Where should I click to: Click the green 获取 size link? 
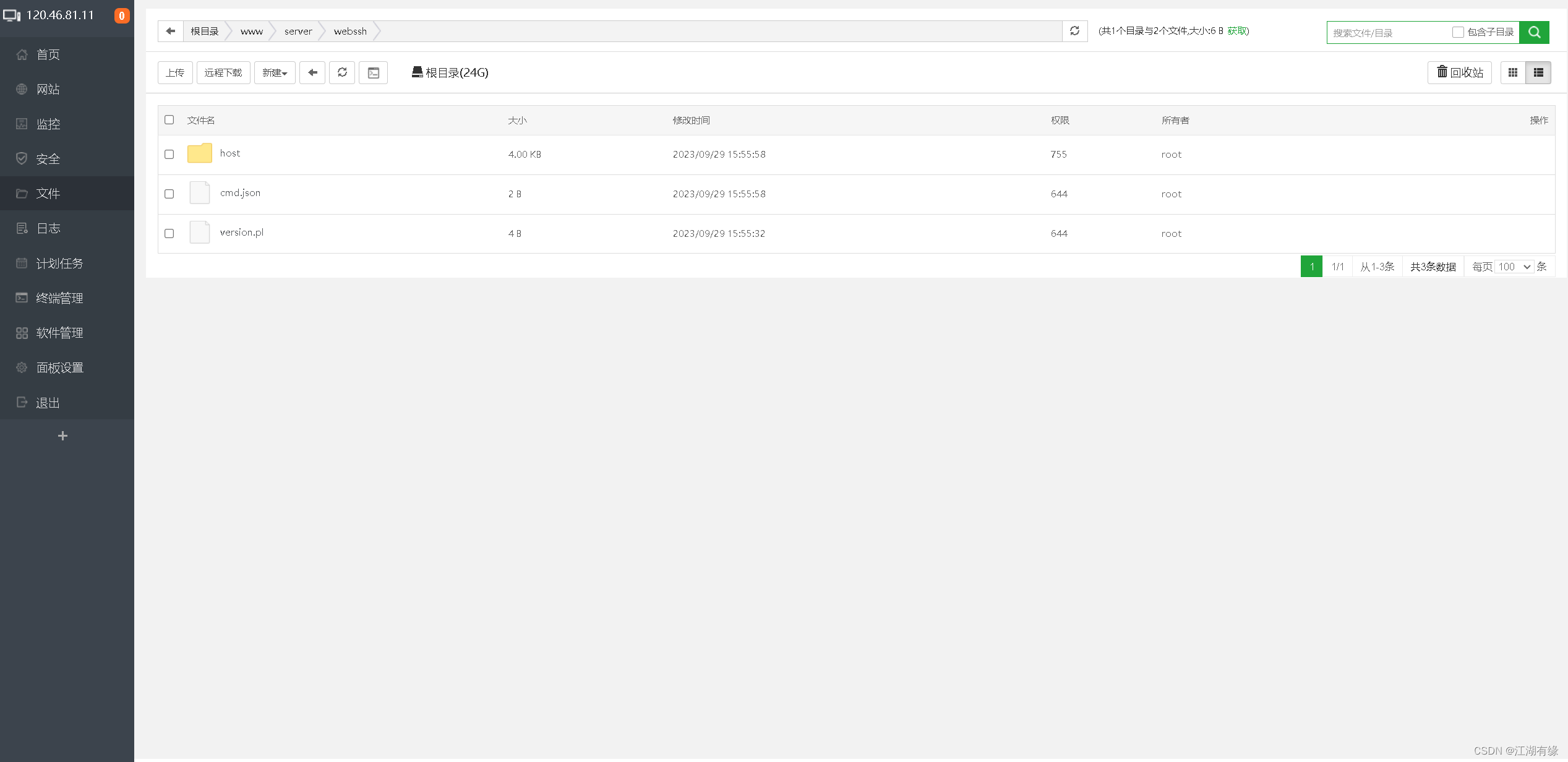(1237, 31)
